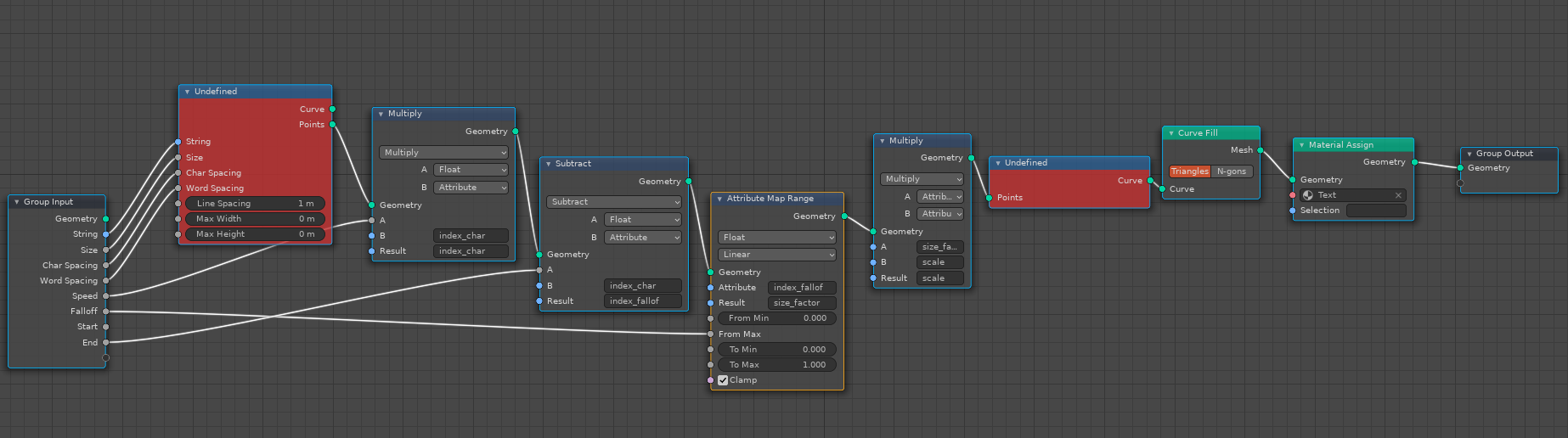This screenshot has width=1568, height=438.
Task: Open the operation dropdown on the index_char Multiply node
Action: click(x=443, y=153)
